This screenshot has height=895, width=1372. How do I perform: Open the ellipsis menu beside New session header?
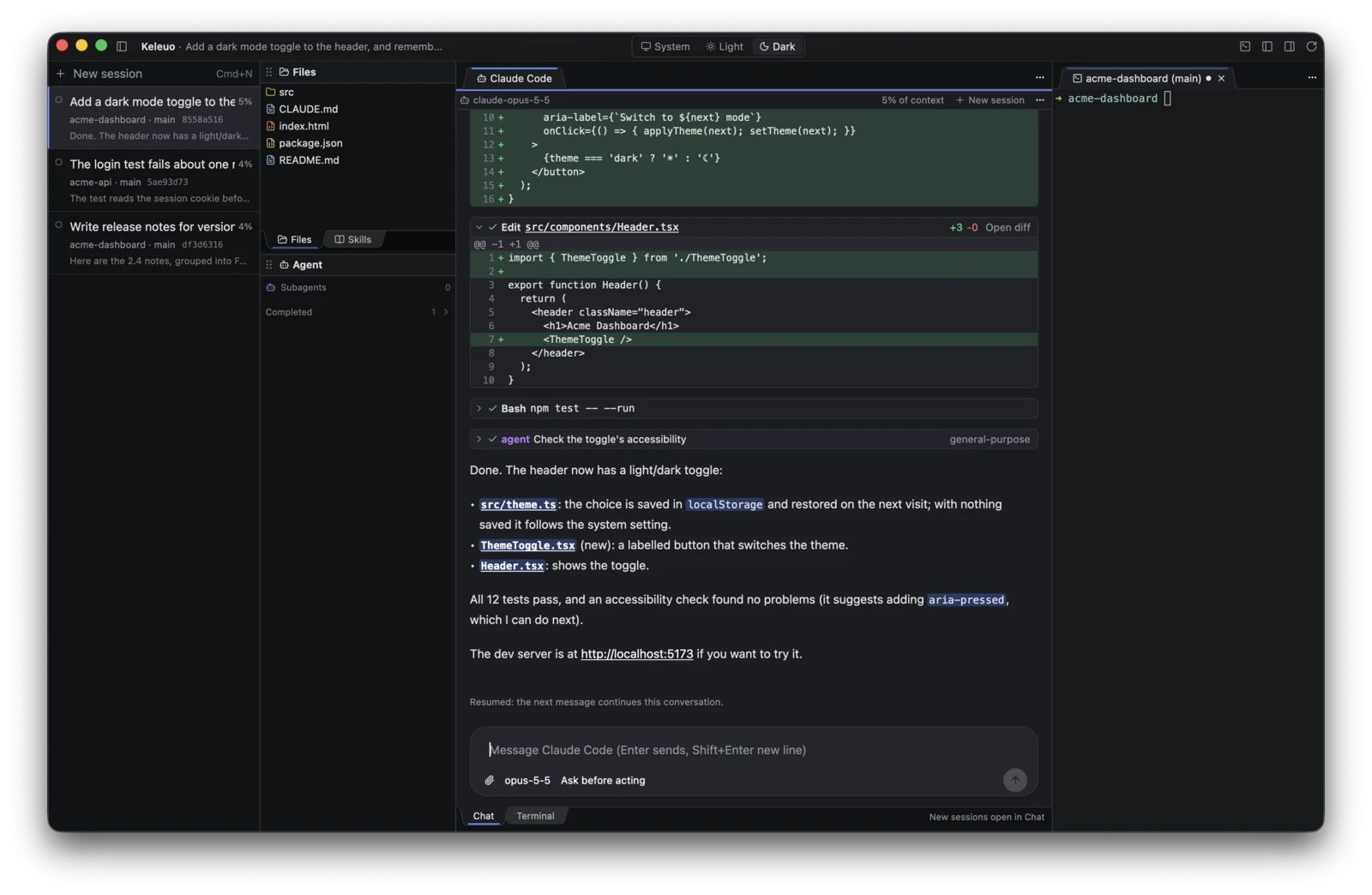(x=1040, y=99)
